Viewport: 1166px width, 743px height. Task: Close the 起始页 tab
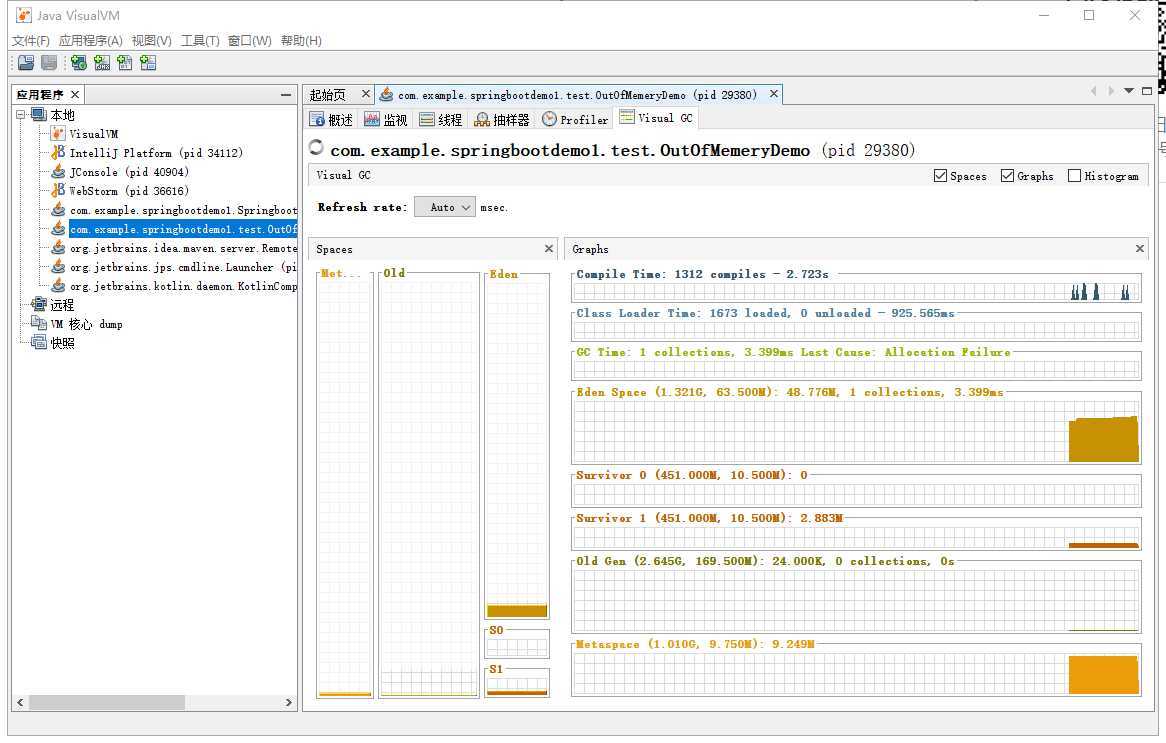tap(365, 94)
